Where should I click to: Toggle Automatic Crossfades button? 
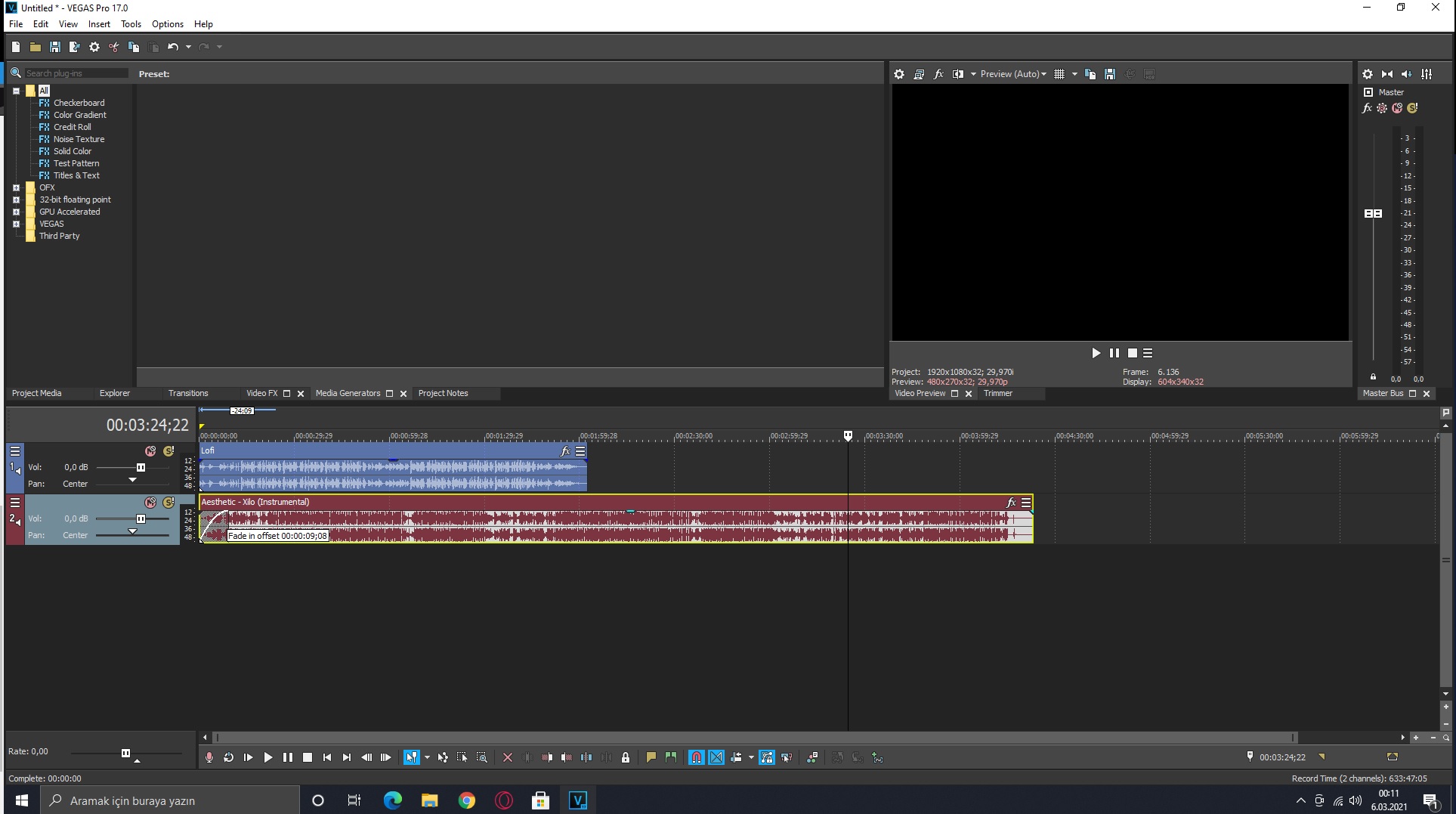pos(716,757)
